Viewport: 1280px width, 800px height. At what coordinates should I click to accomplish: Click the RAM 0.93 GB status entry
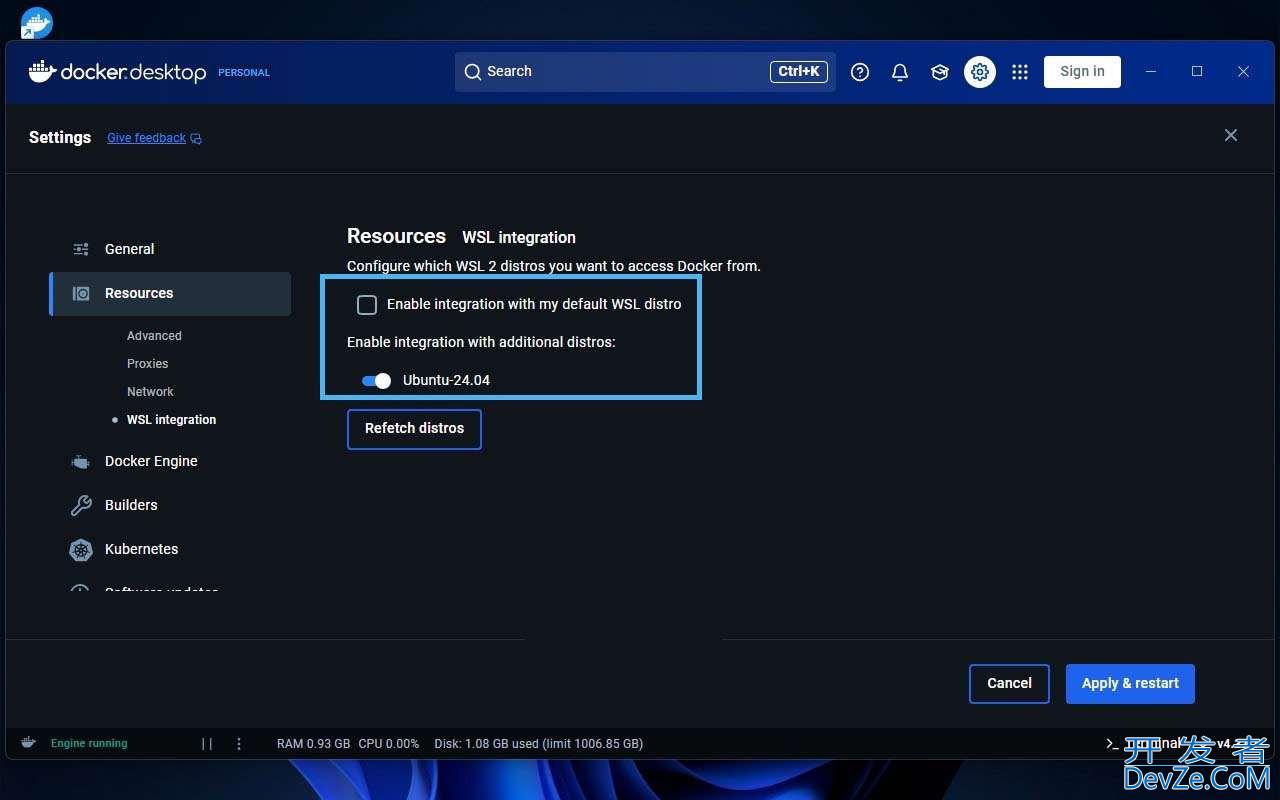[x=313, y=743]
